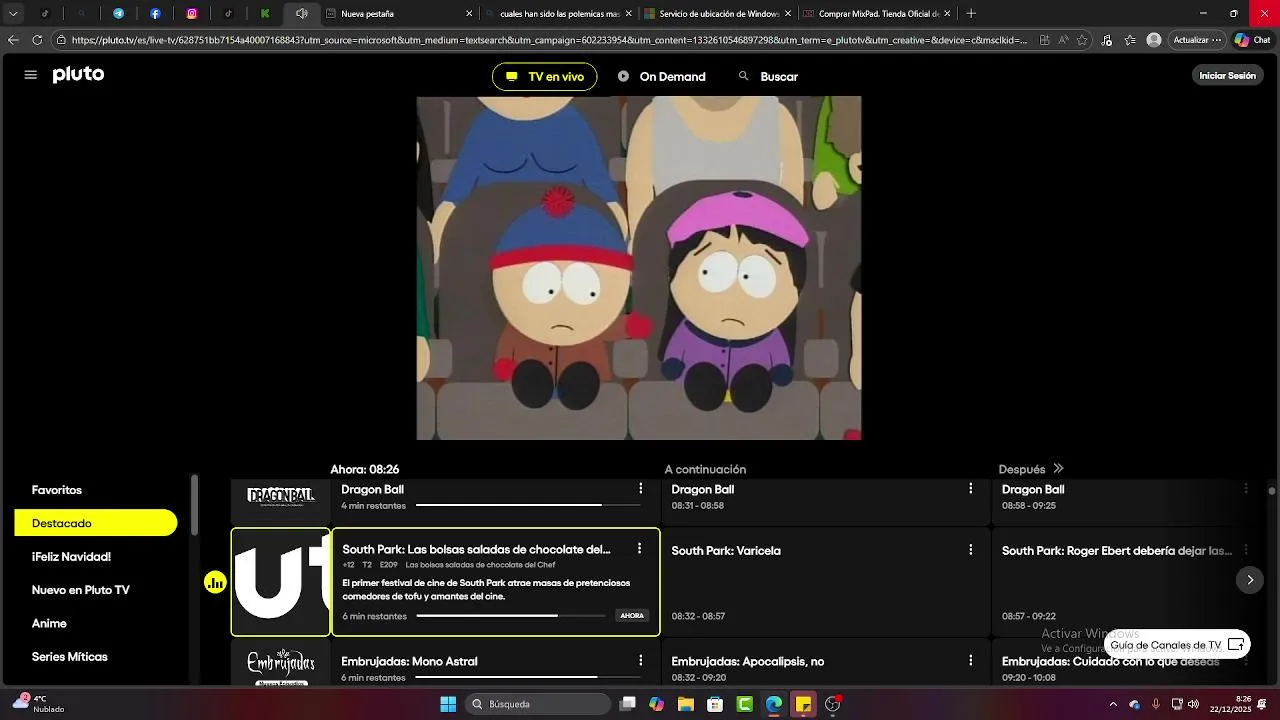Click the Actualizar browser button
This screenshot has width=1280, height=720.
(x=1197, y=40)
